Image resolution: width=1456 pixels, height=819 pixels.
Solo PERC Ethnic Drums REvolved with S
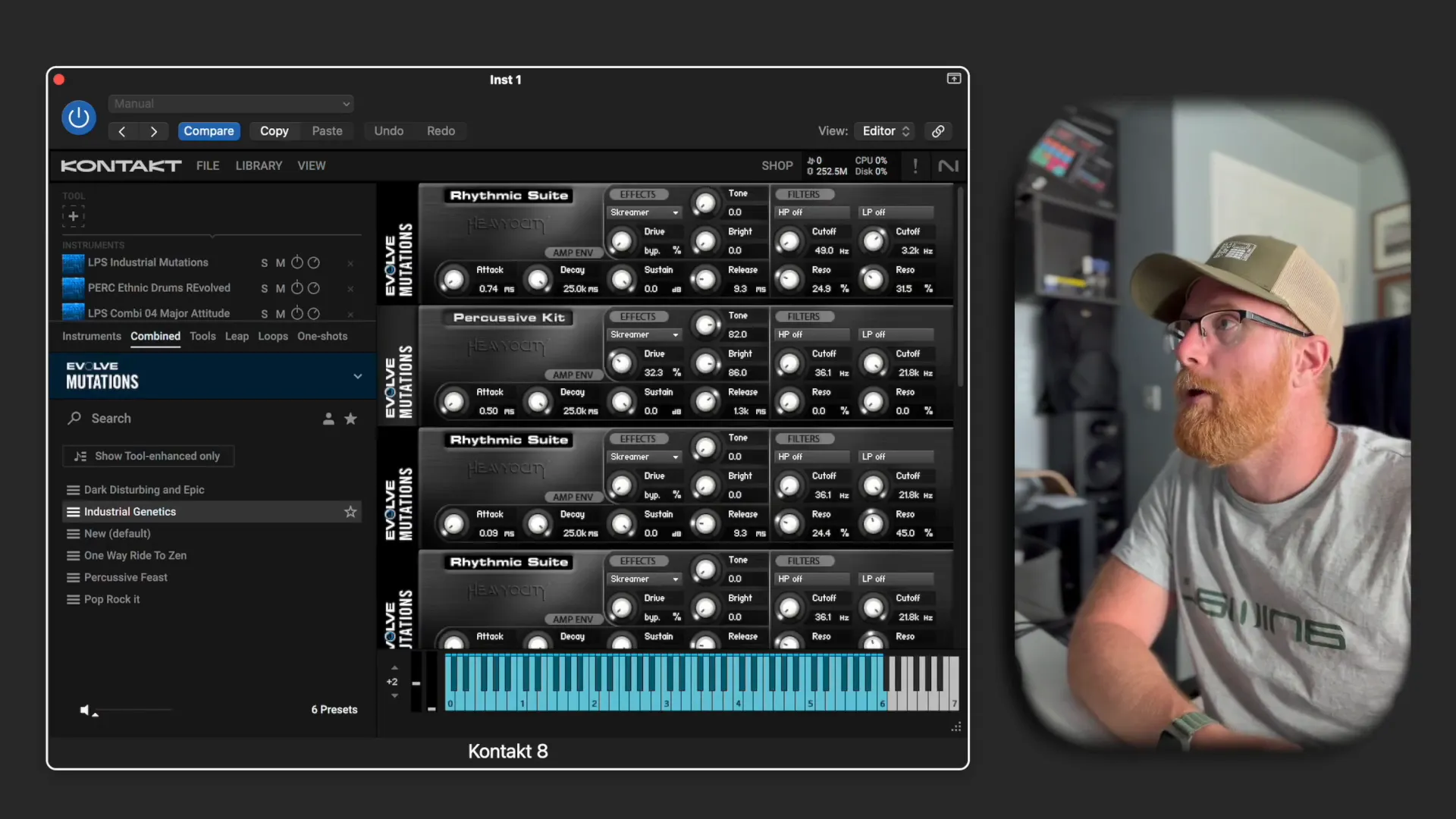(265, 288)
